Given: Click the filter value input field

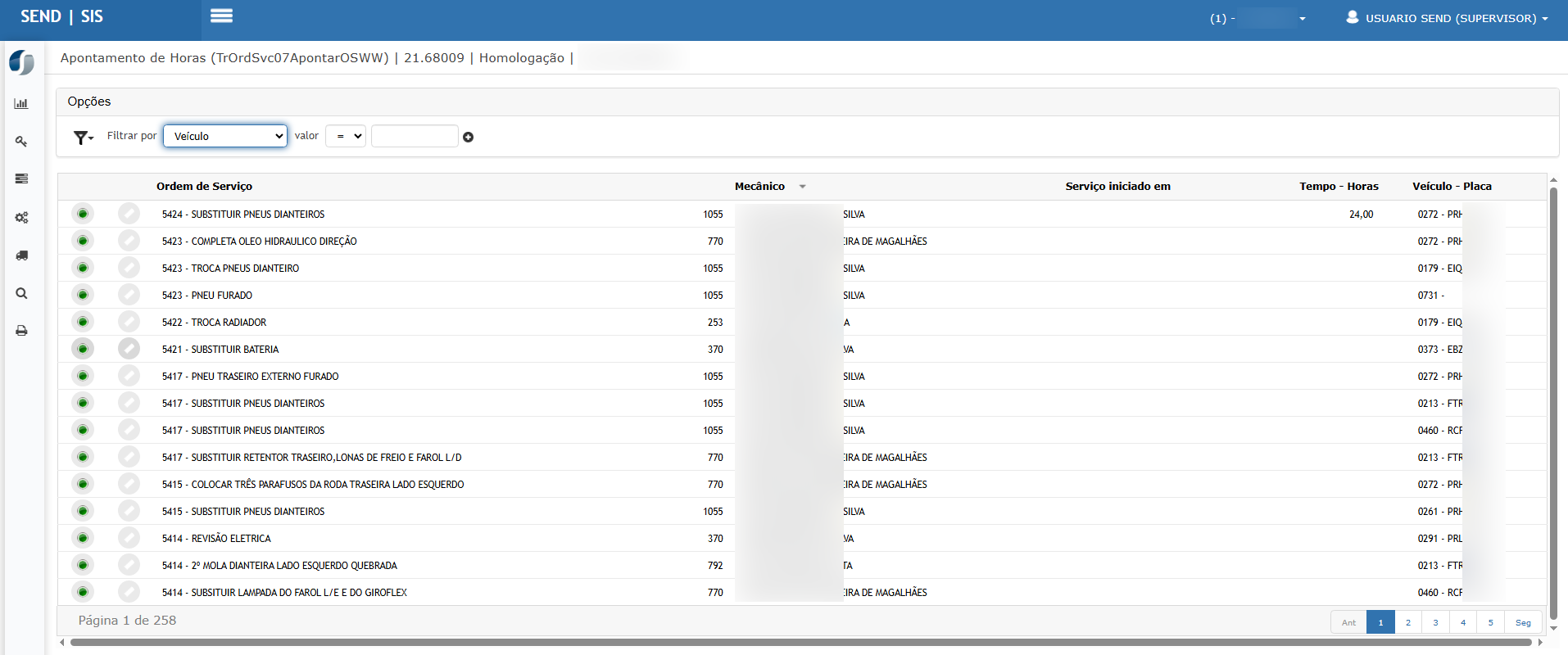Looking at the screenshot, I should click(415, 136).
